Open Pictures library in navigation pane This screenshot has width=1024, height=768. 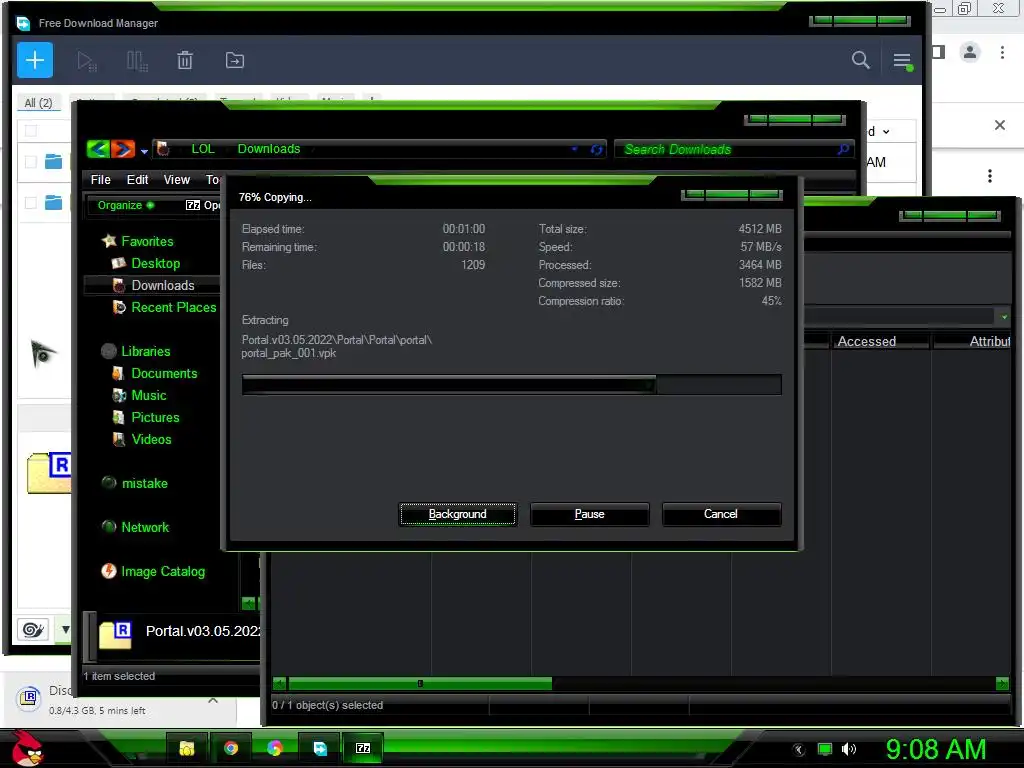[155, 417]
